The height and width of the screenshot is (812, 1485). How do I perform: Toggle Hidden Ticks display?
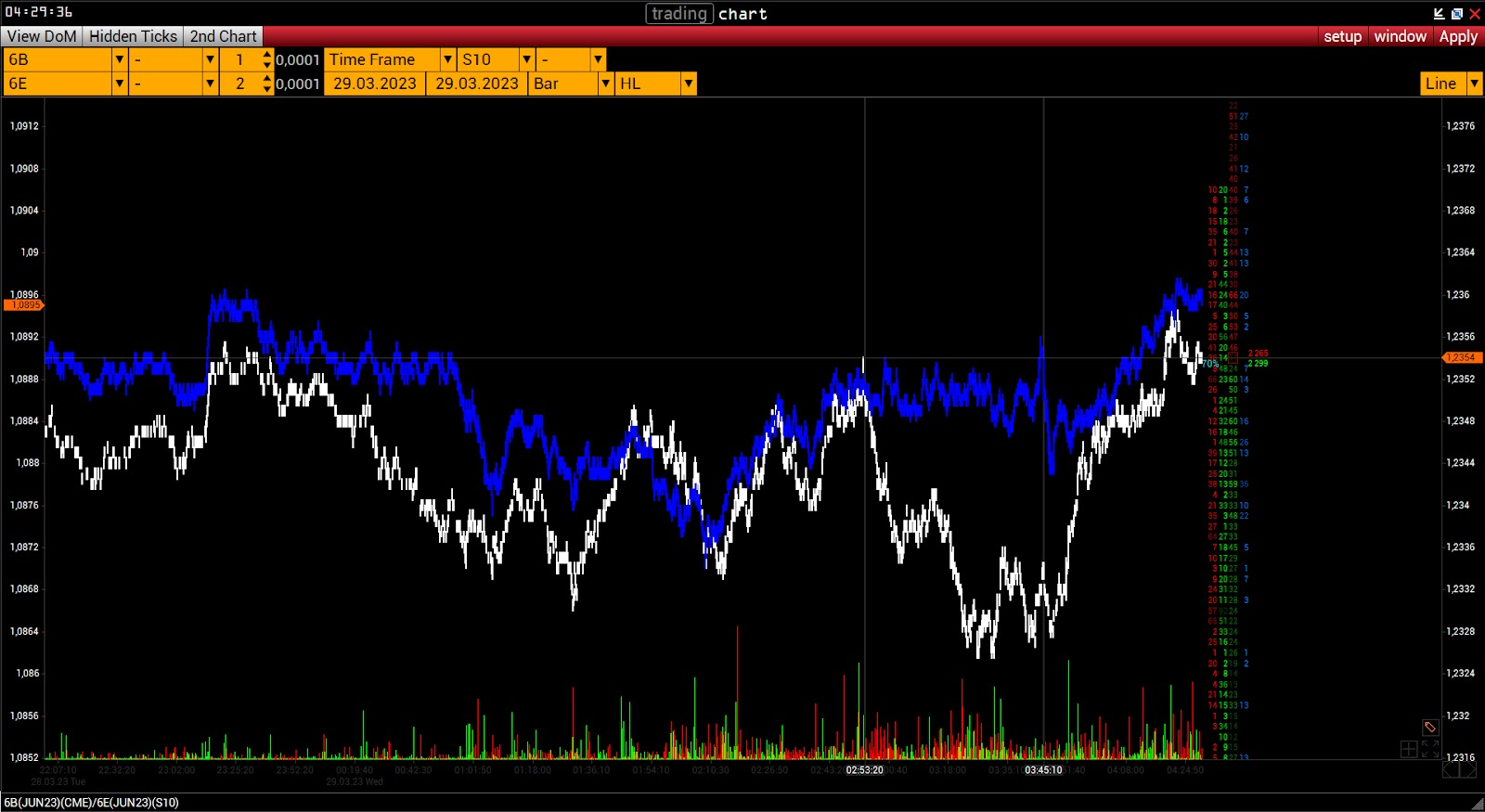click(x=133, y=36)
